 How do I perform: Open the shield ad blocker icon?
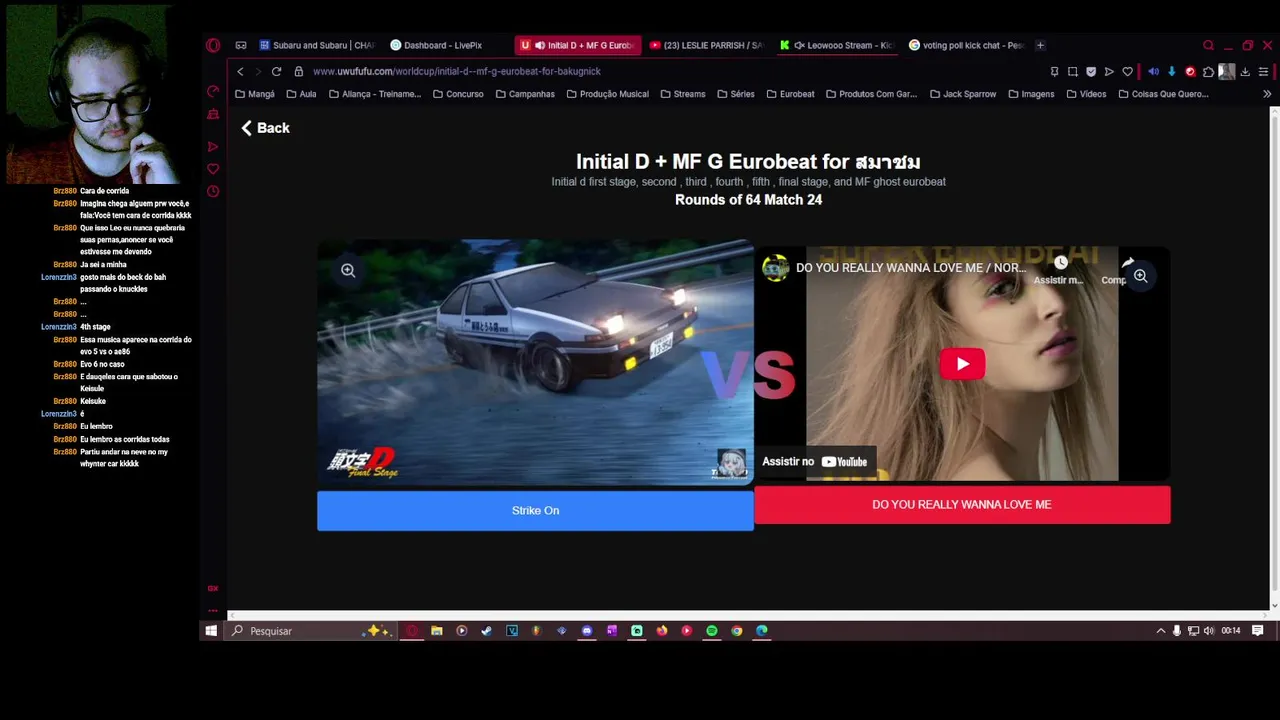[x=1091, y=71]
